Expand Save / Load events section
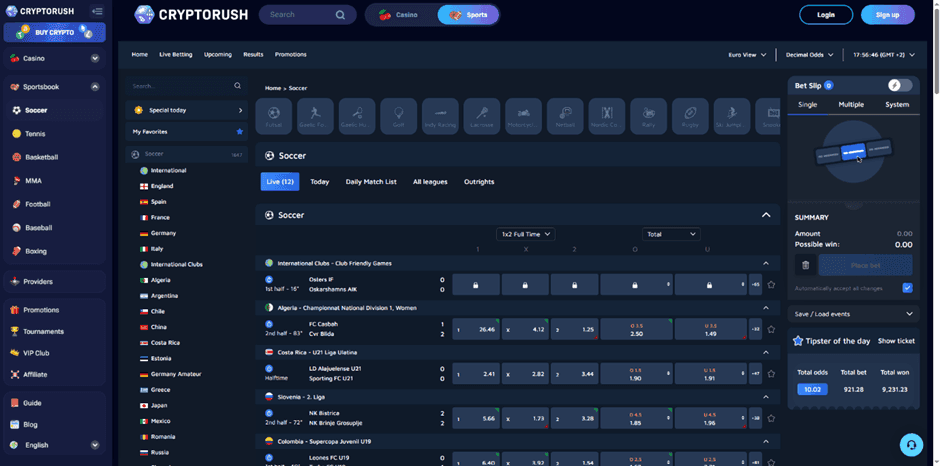 point(853,314)
